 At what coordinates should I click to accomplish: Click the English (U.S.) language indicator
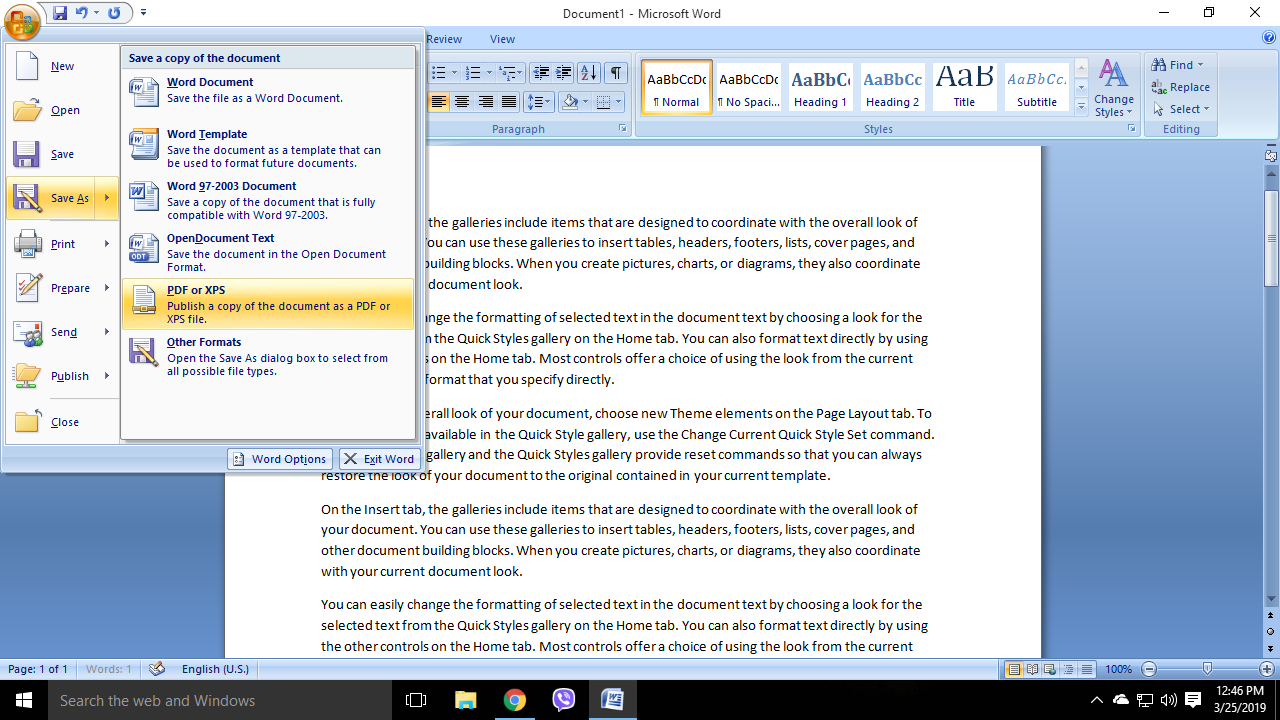point(216,669)
